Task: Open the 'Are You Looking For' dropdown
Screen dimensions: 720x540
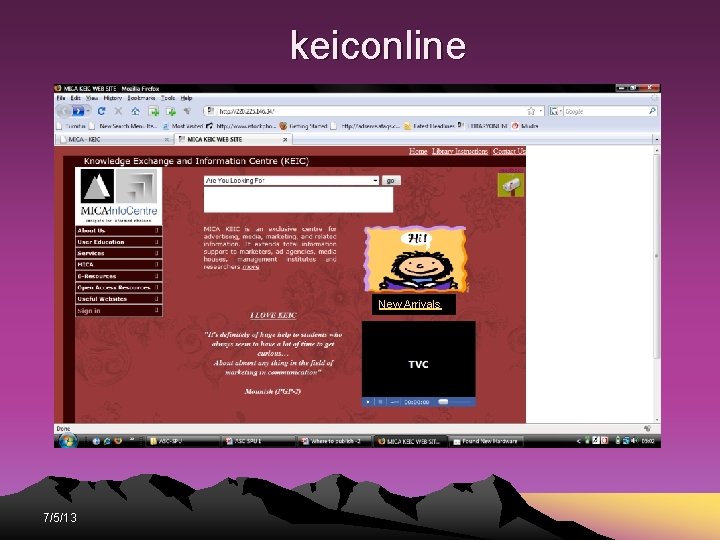Action: [x=375, y=180]
